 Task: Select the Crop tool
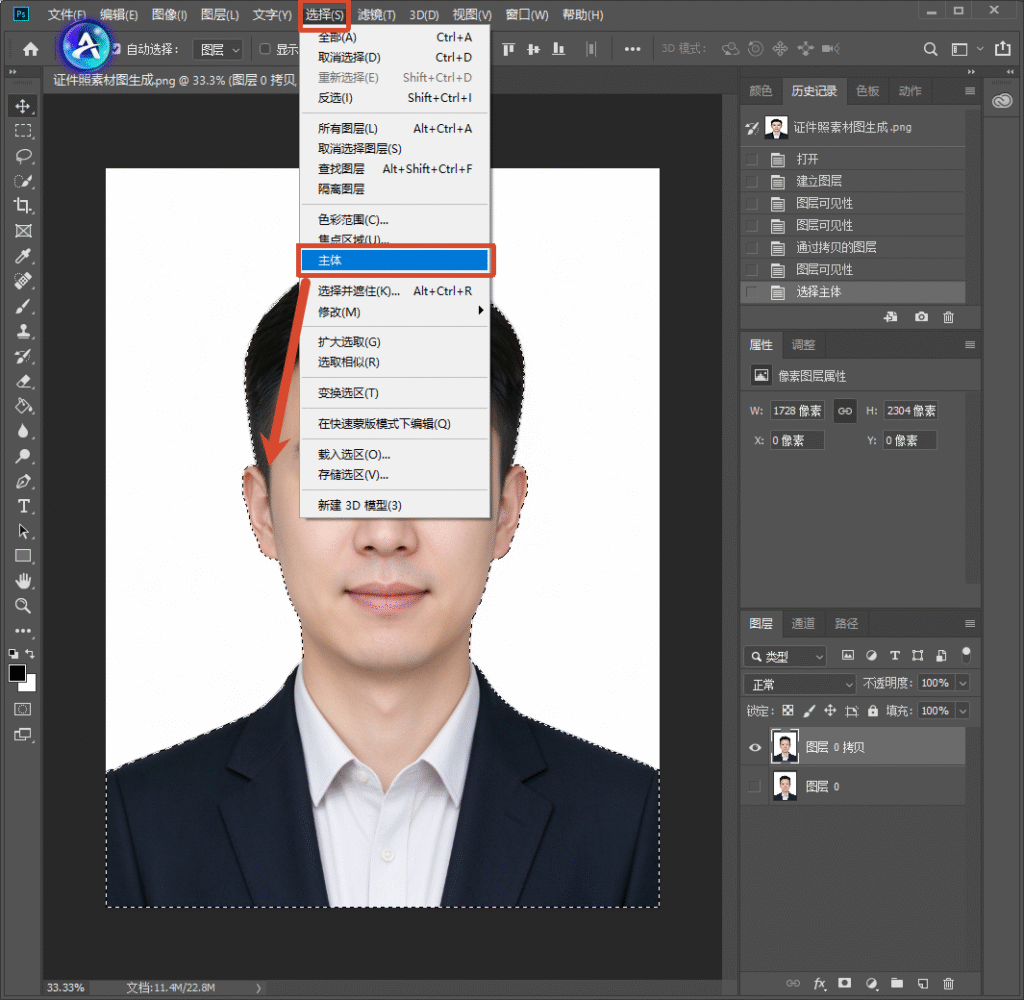[x=23, y=206]
